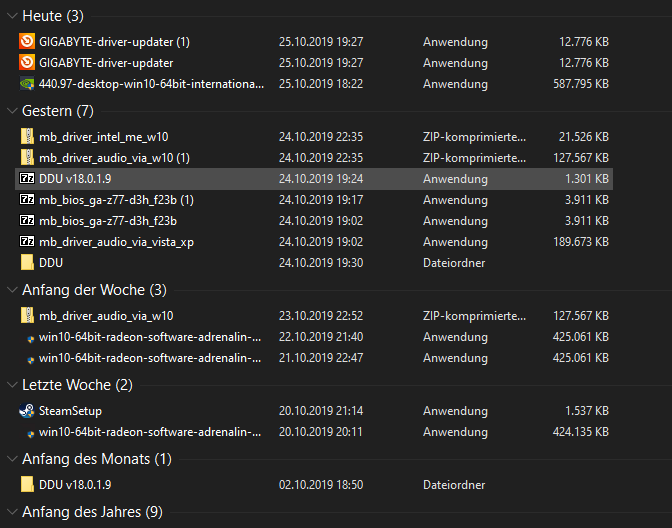This screenshot has height=528, width=672.
Task: Collapse the Heute (3) group
Action: coord(12,16)
